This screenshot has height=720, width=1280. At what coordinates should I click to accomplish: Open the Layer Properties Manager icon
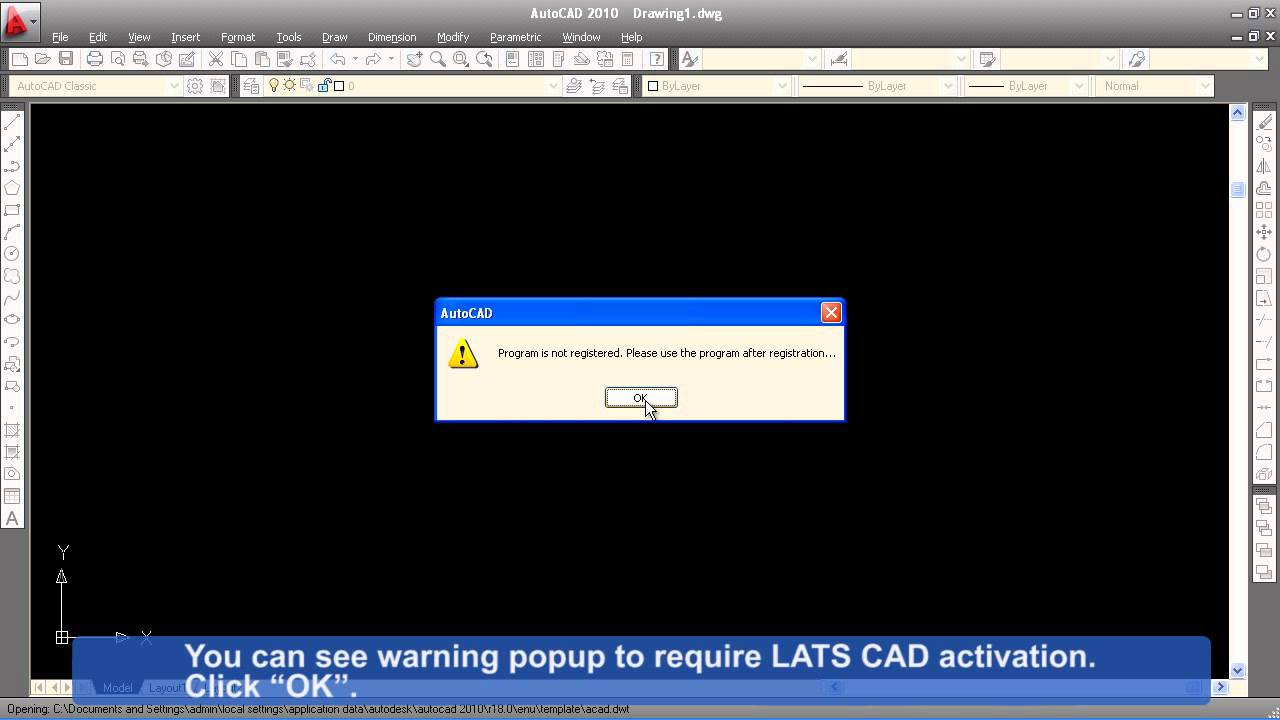click(x=250, y=86)
